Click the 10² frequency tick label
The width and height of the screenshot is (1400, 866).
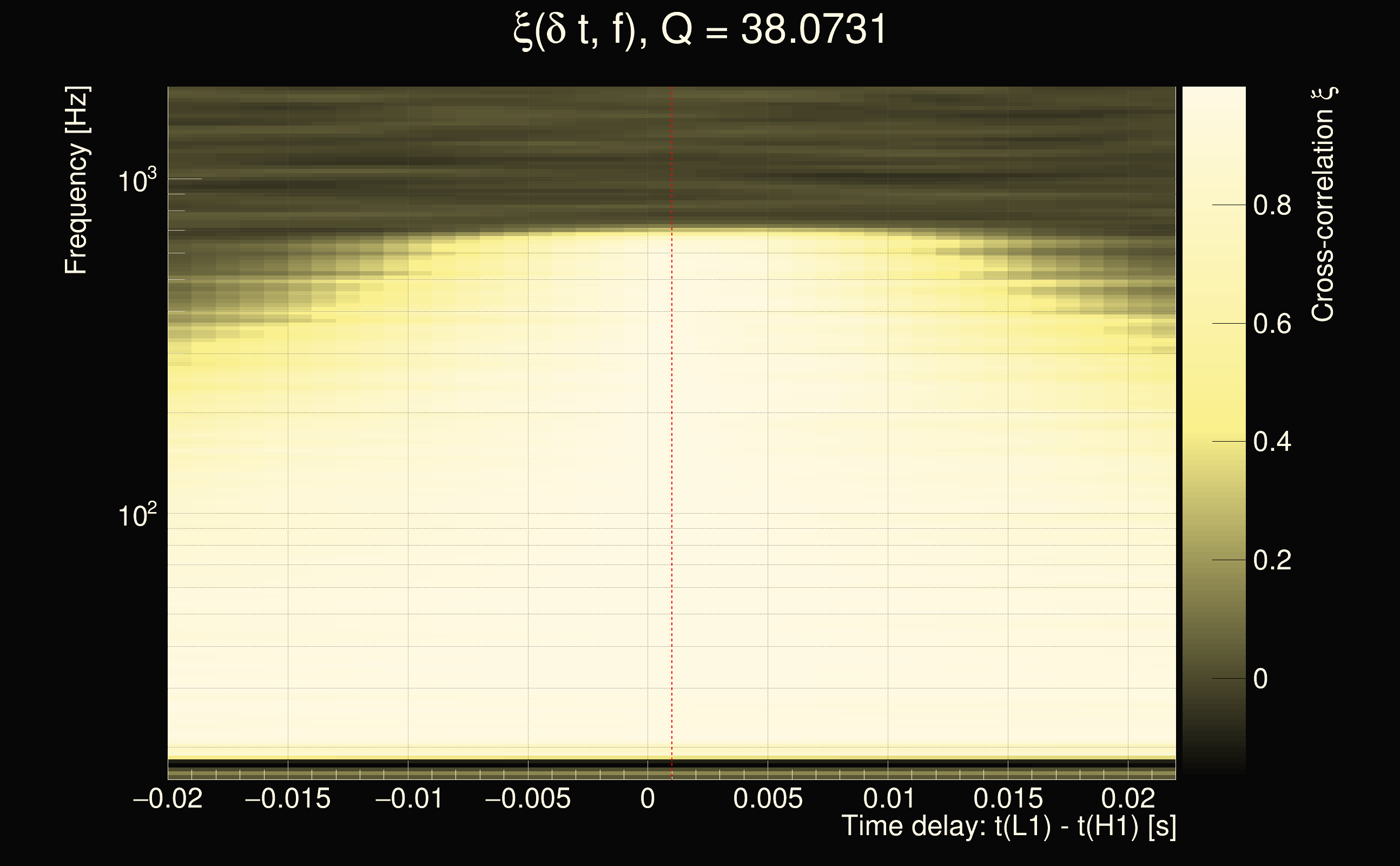137,515
